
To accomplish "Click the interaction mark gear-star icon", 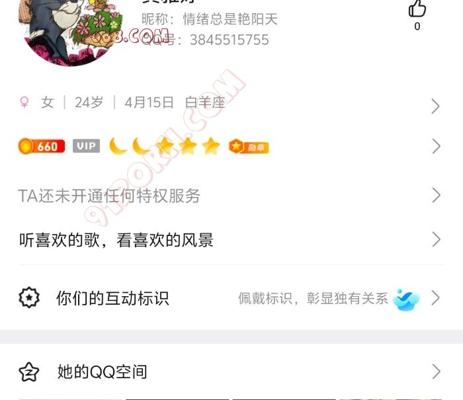I will coord(29,298).
